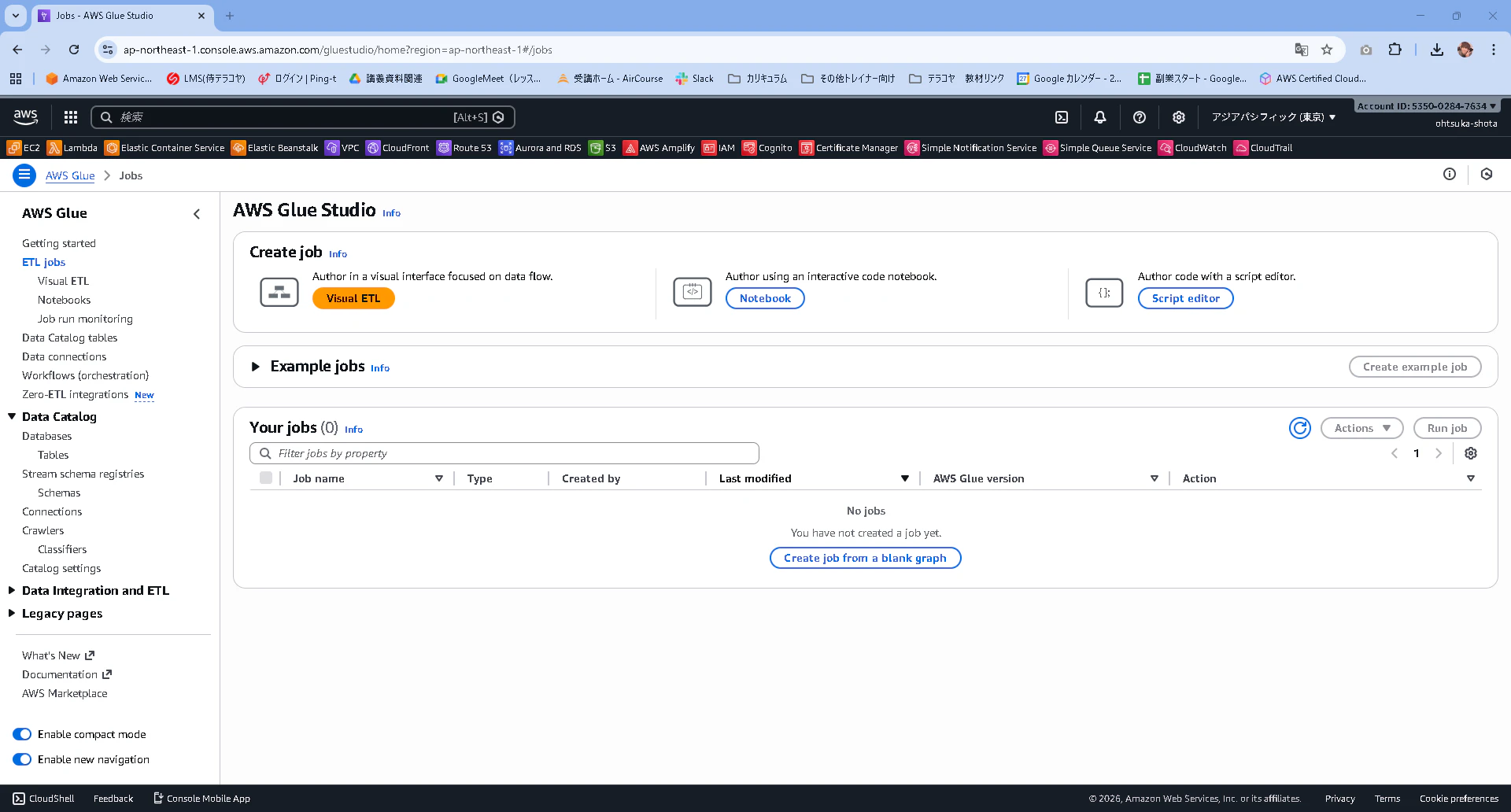This screenshot has height=812, width=1511.
Task: Click the notebook code icon
Action: click(693, 292)
